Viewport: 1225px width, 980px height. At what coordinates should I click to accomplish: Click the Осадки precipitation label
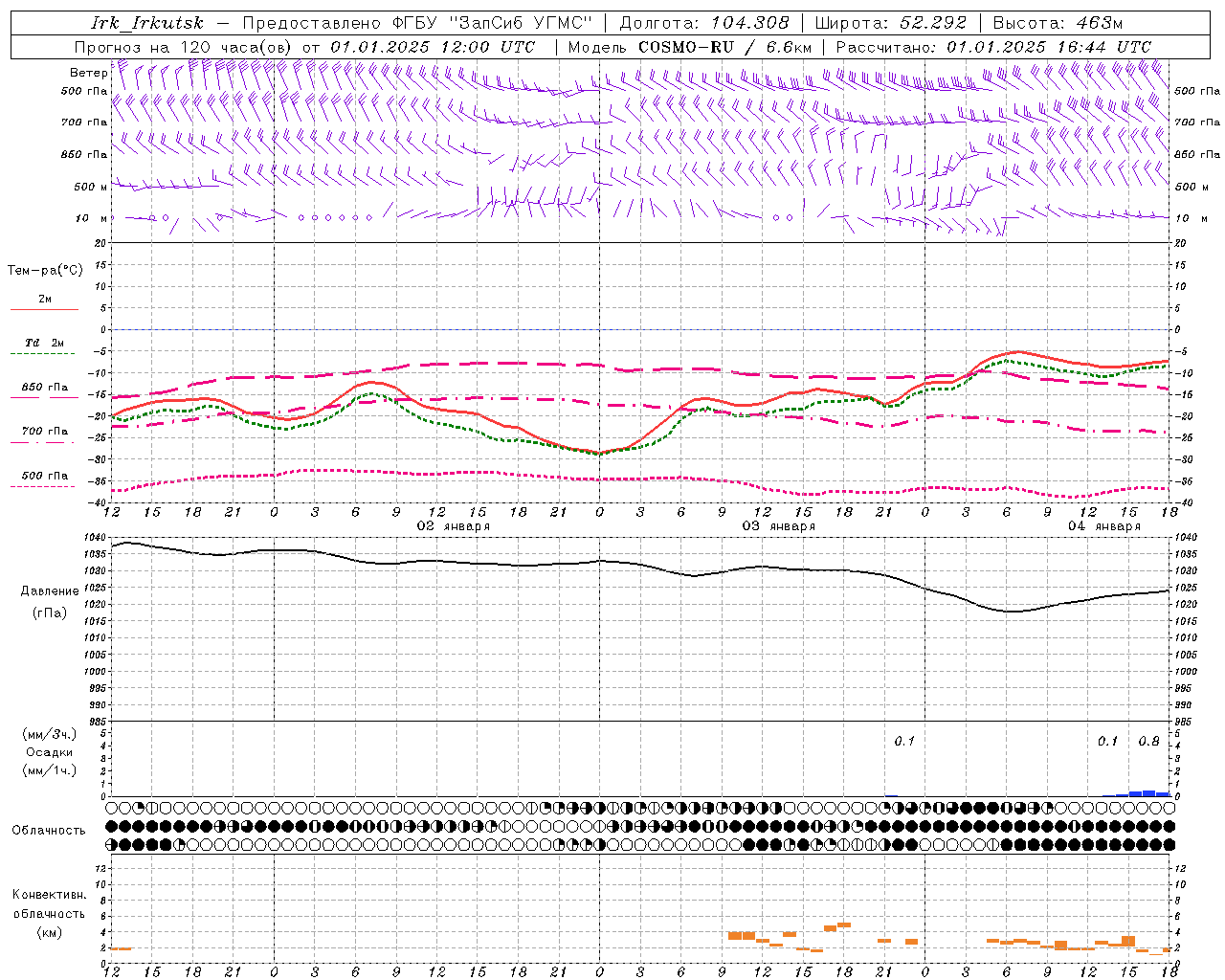pos(50,752)
